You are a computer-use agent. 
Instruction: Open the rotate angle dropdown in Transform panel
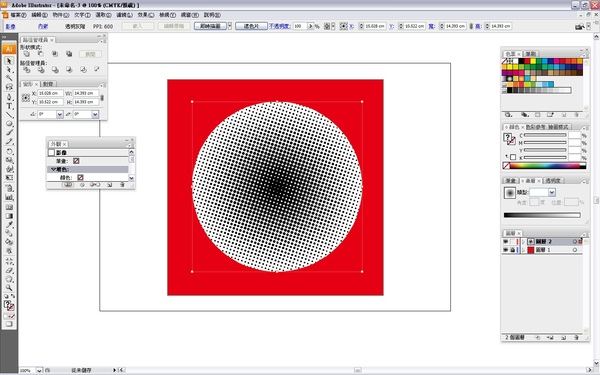(x=60, y=114)
